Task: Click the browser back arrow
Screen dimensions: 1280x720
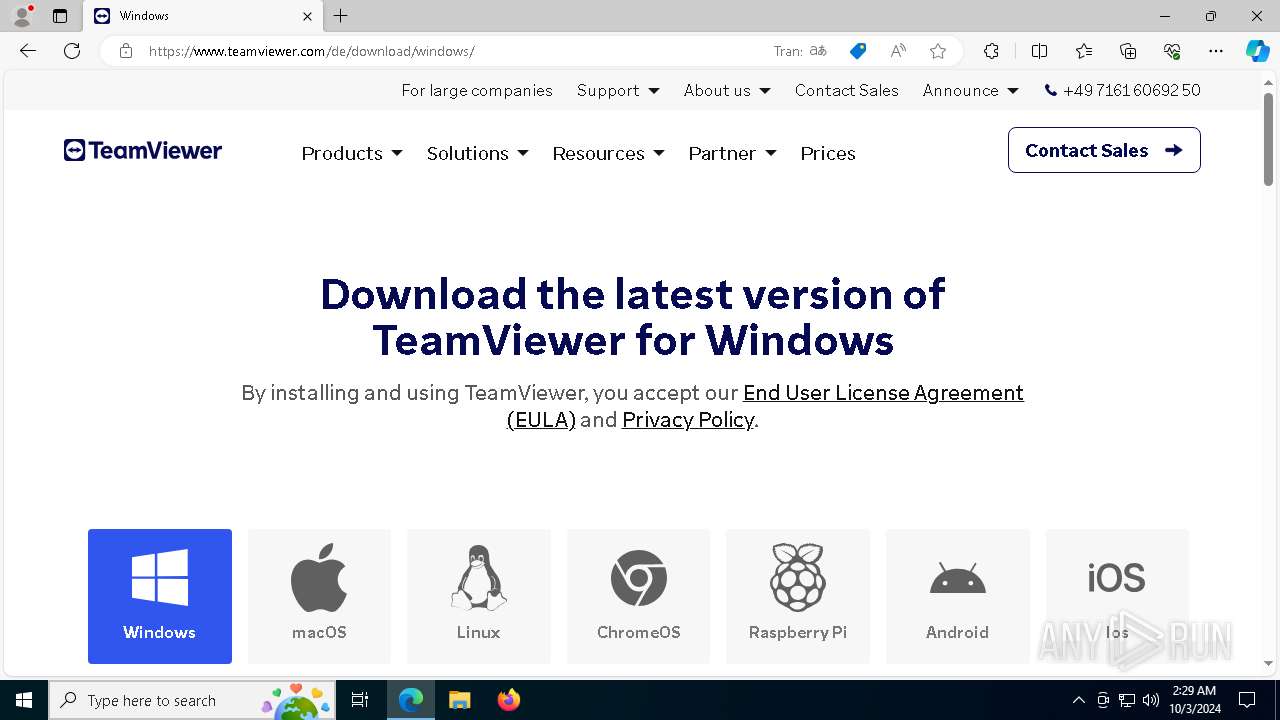Action: tap(28, 51)
